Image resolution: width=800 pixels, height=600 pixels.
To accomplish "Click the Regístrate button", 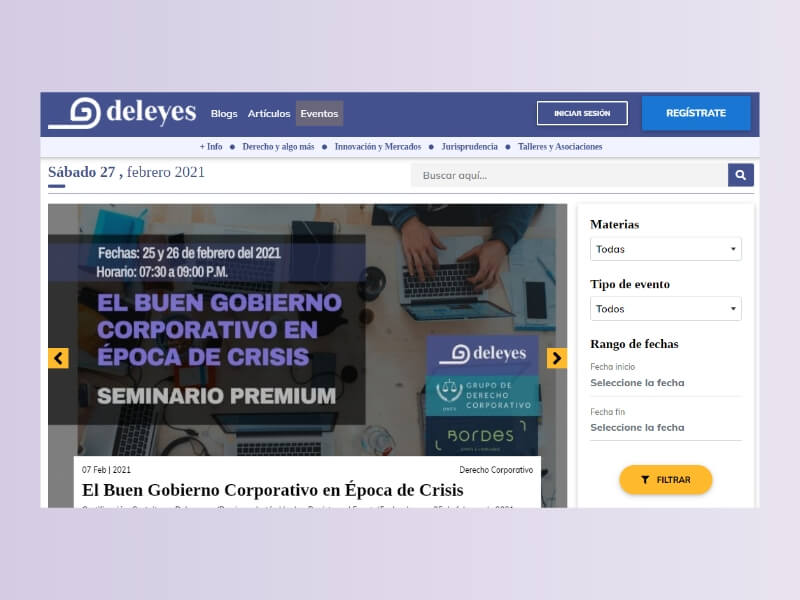I will click(696, 113).
